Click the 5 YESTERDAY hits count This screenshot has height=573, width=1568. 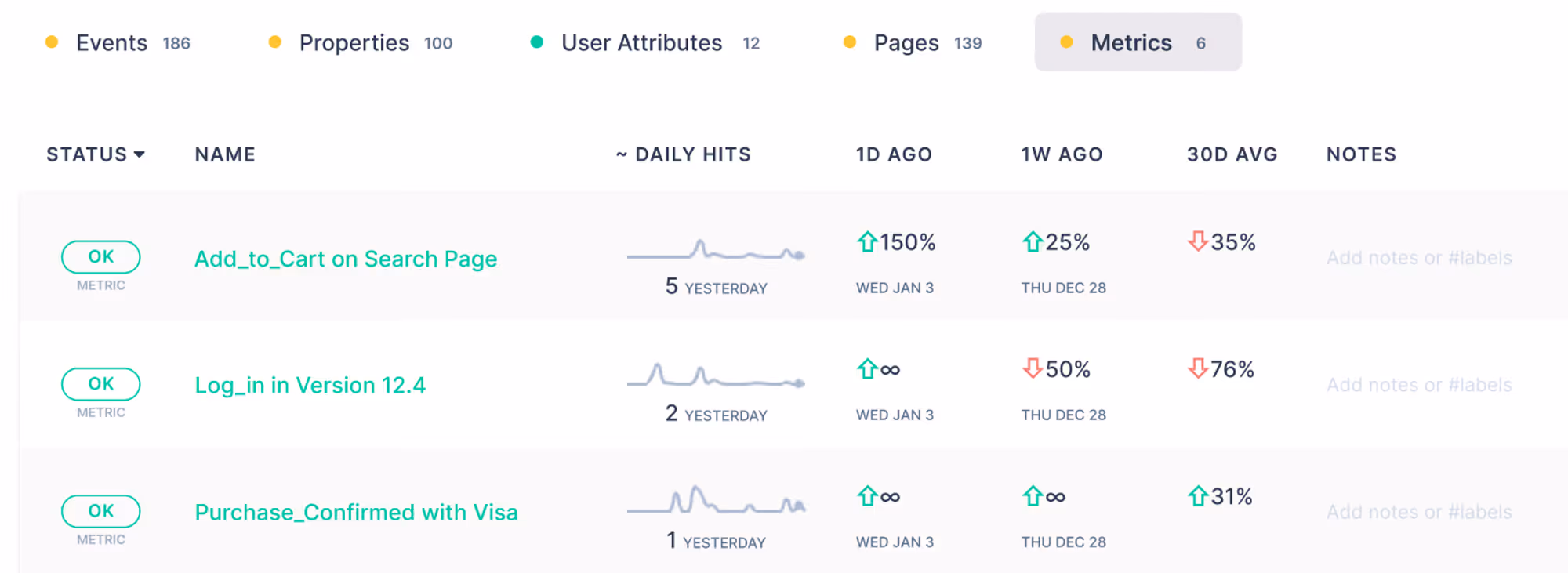(717, 287)
